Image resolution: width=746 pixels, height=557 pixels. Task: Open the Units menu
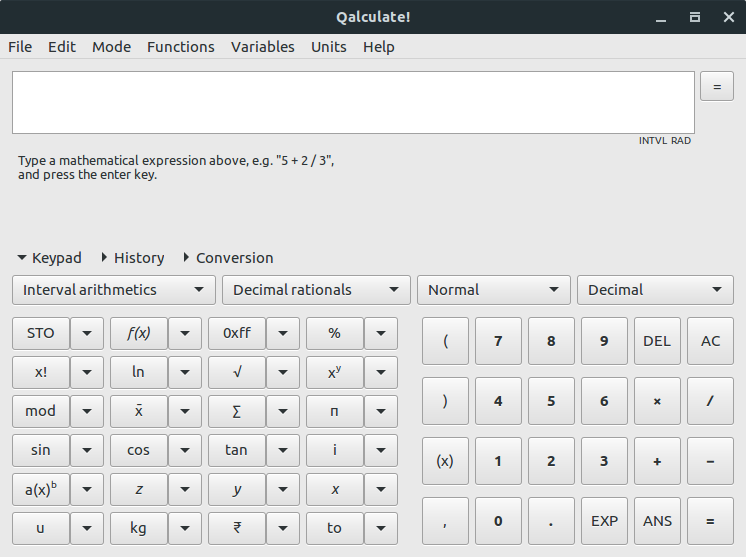(329, 47)
